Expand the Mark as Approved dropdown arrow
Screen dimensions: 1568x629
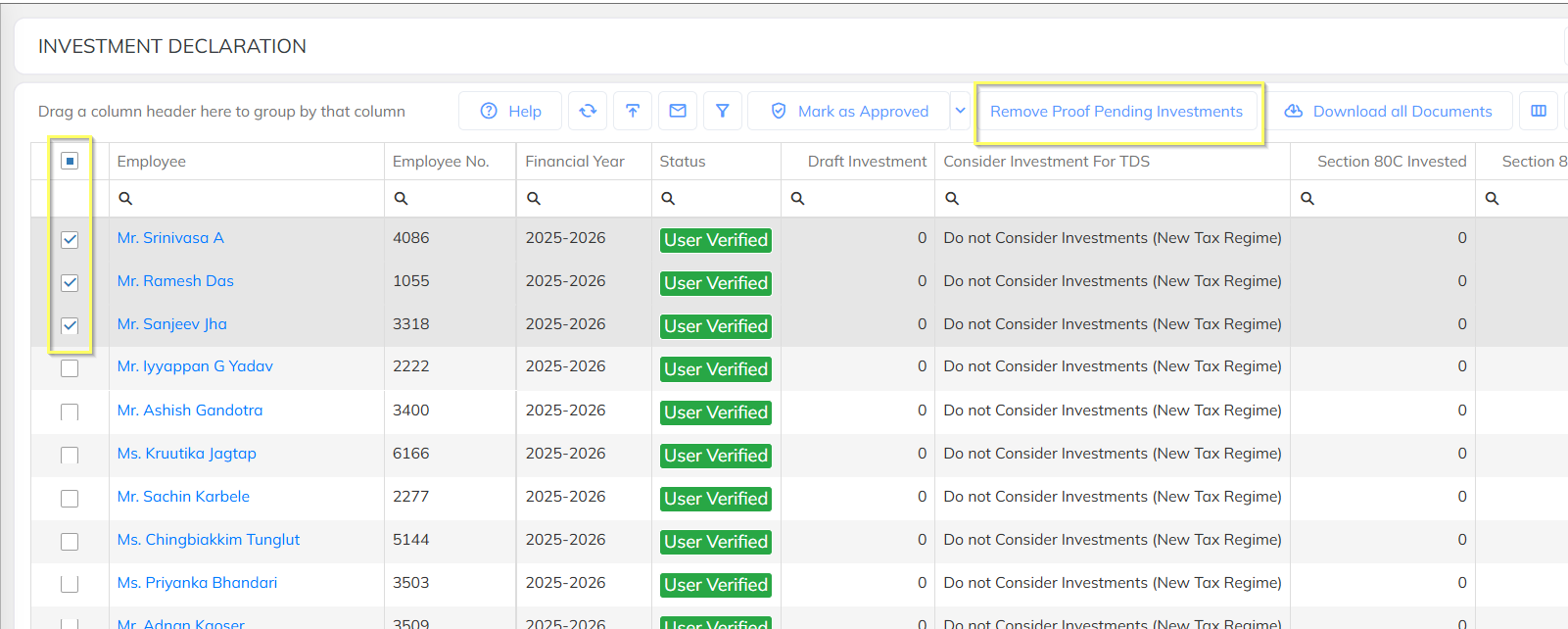pyautogui.click(x=961, y=112)
